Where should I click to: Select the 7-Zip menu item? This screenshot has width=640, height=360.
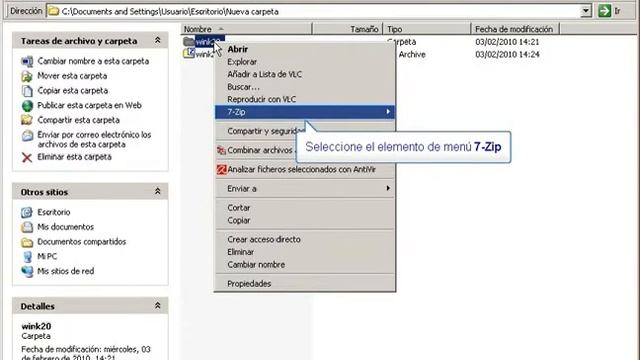pyautogui.click(x=305, y=112)
